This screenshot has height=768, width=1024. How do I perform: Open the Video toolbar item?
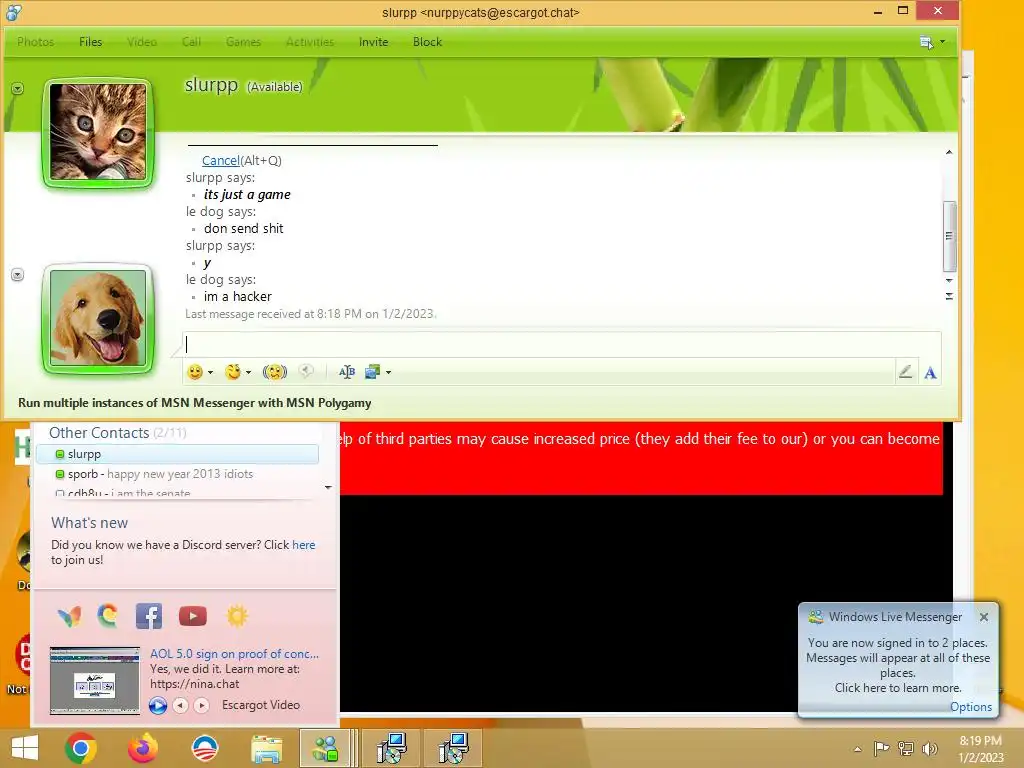[x=142, y=42]
